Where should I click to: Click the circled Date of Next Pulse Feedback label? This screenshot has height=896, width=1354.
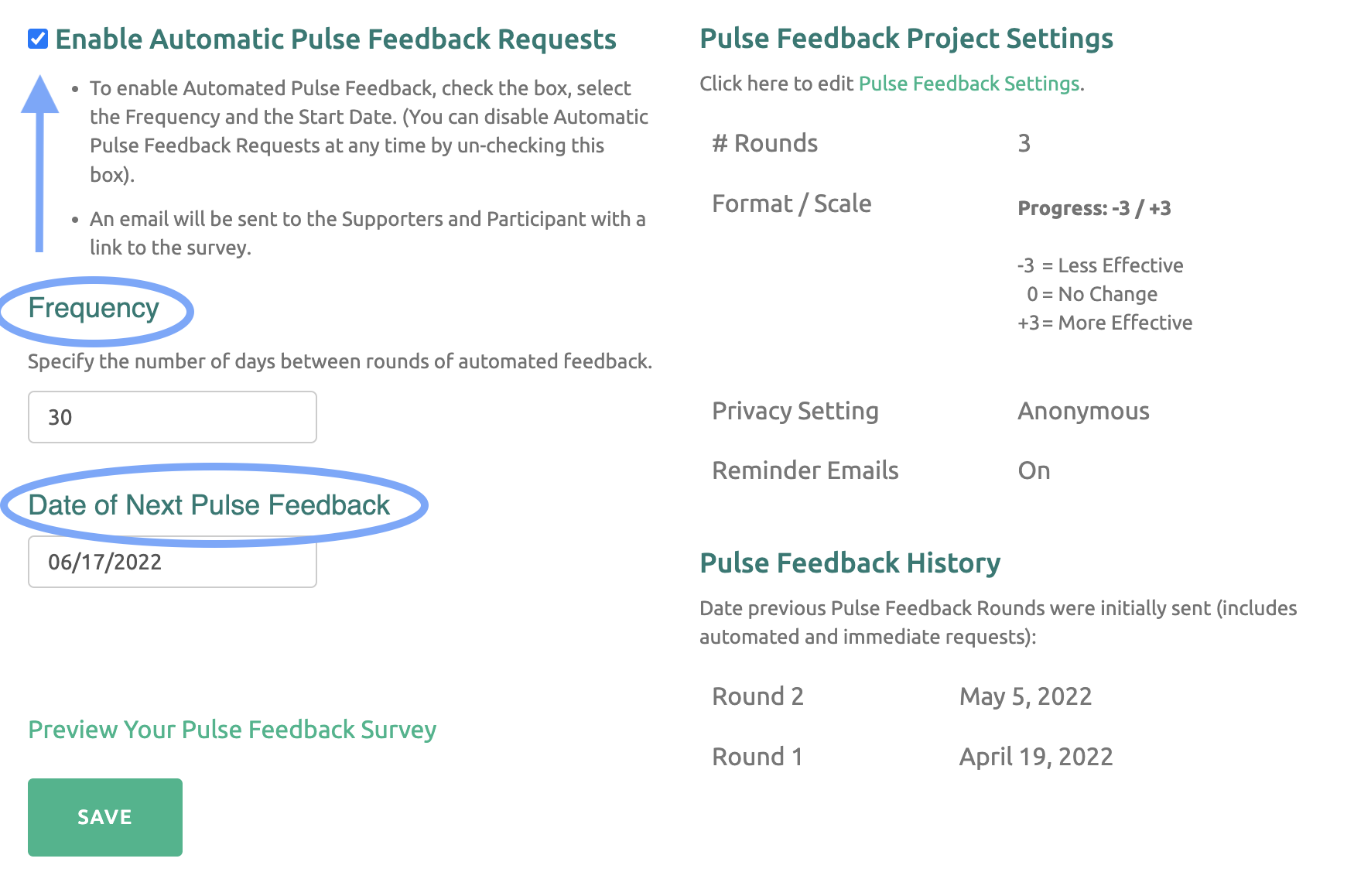tap(209, 505)
